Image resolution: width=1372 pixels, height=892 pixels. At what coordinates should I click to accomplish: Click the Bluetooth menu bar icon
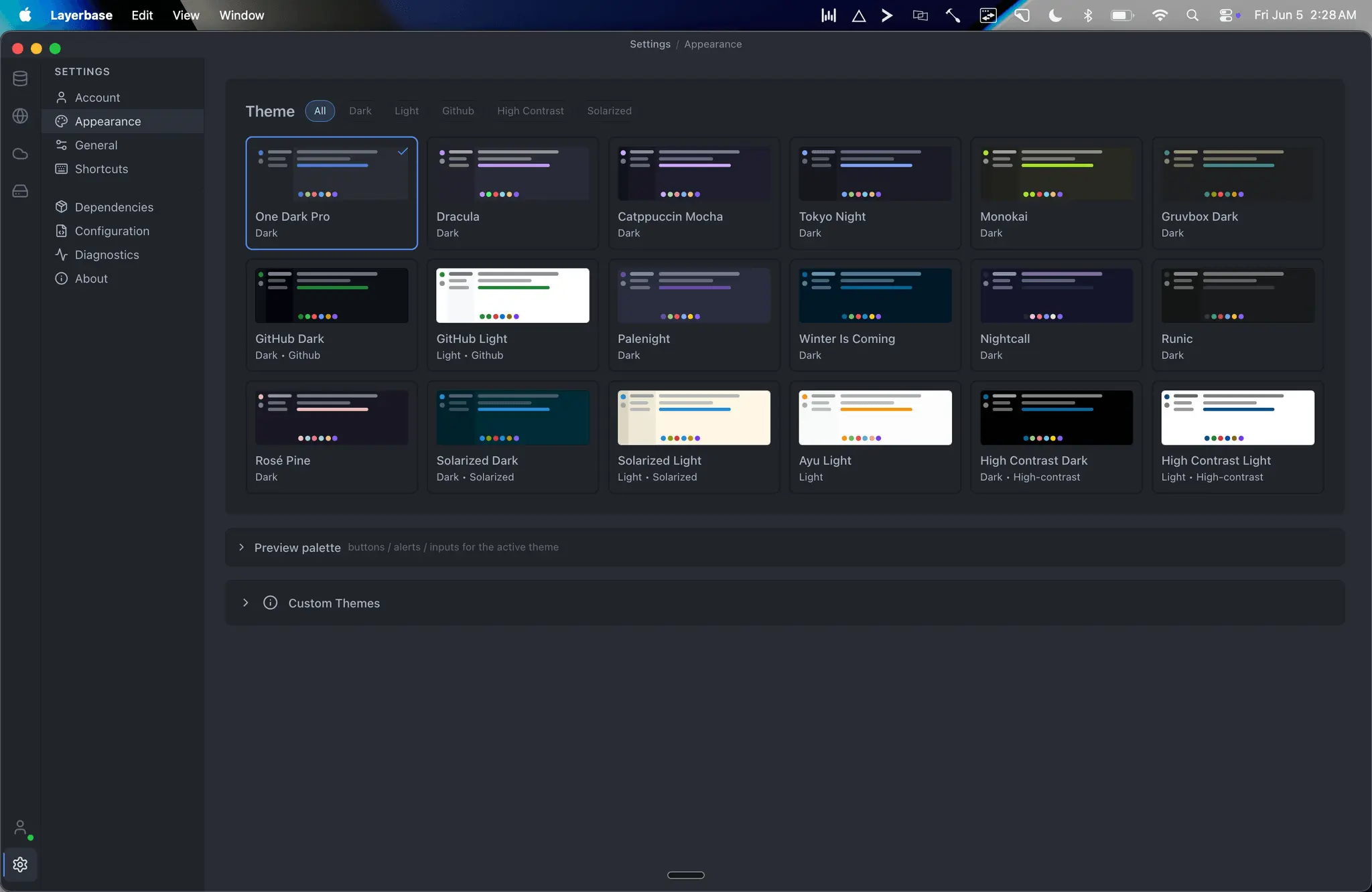(x=1088, y=15)
